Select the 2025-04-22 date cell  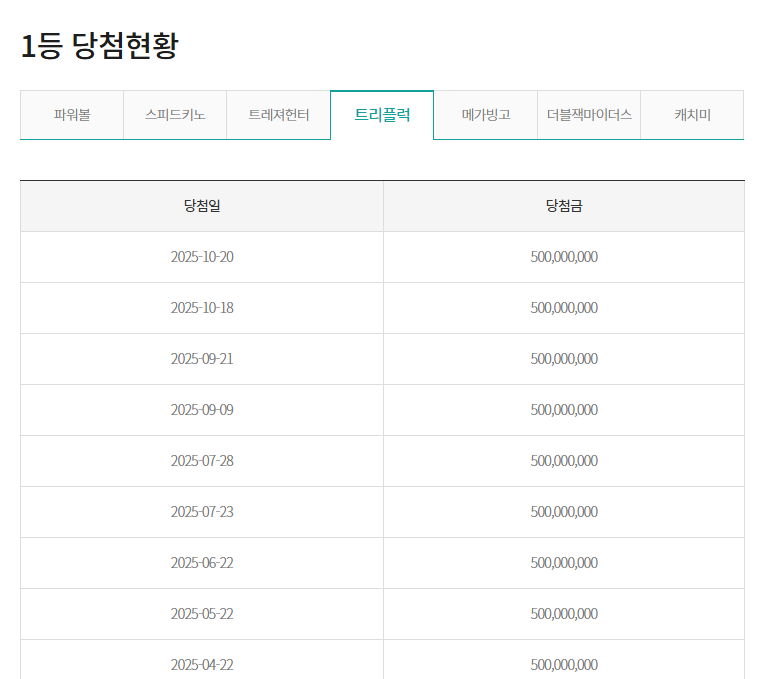(x=202, y=664)
